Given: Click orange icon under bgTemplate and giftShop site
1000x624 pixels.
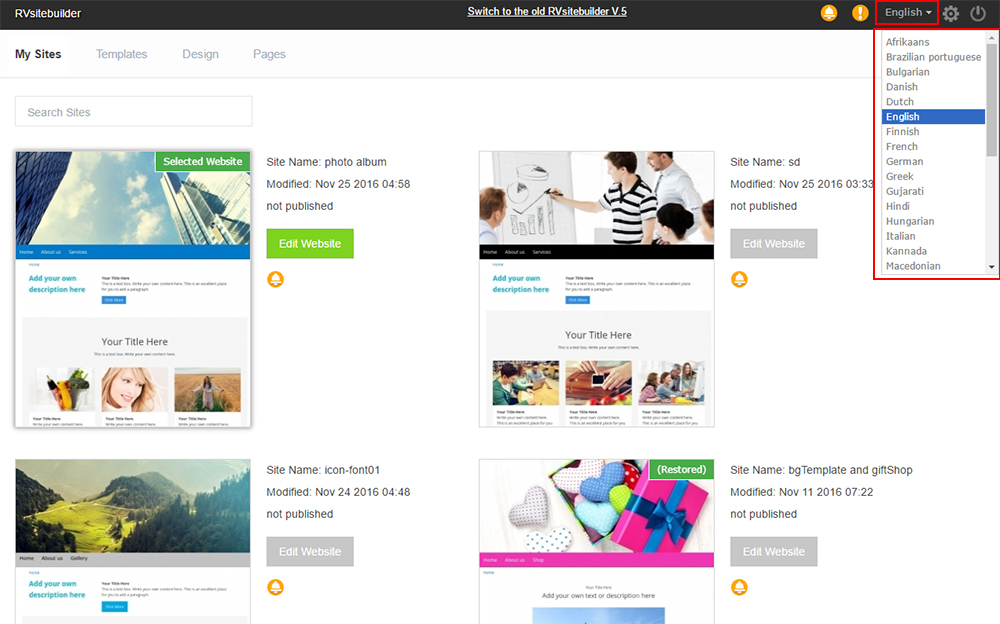Looking at the screenshot, I should coord(740,587).
